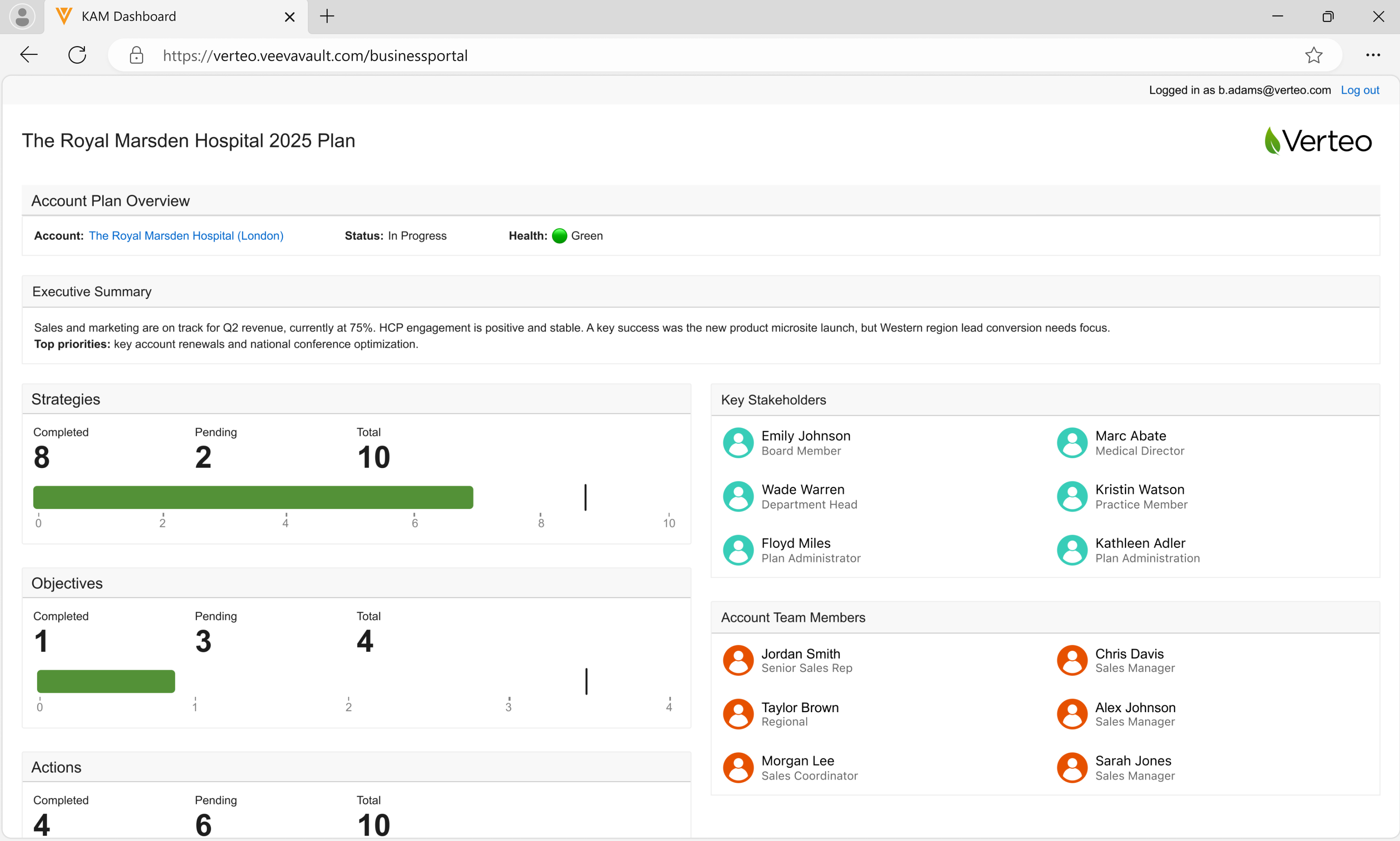This screenshot has height=841, width=1400.
Task: Open The Royal Marsden Hospital (London) link
Action: (x=186, y=236)
